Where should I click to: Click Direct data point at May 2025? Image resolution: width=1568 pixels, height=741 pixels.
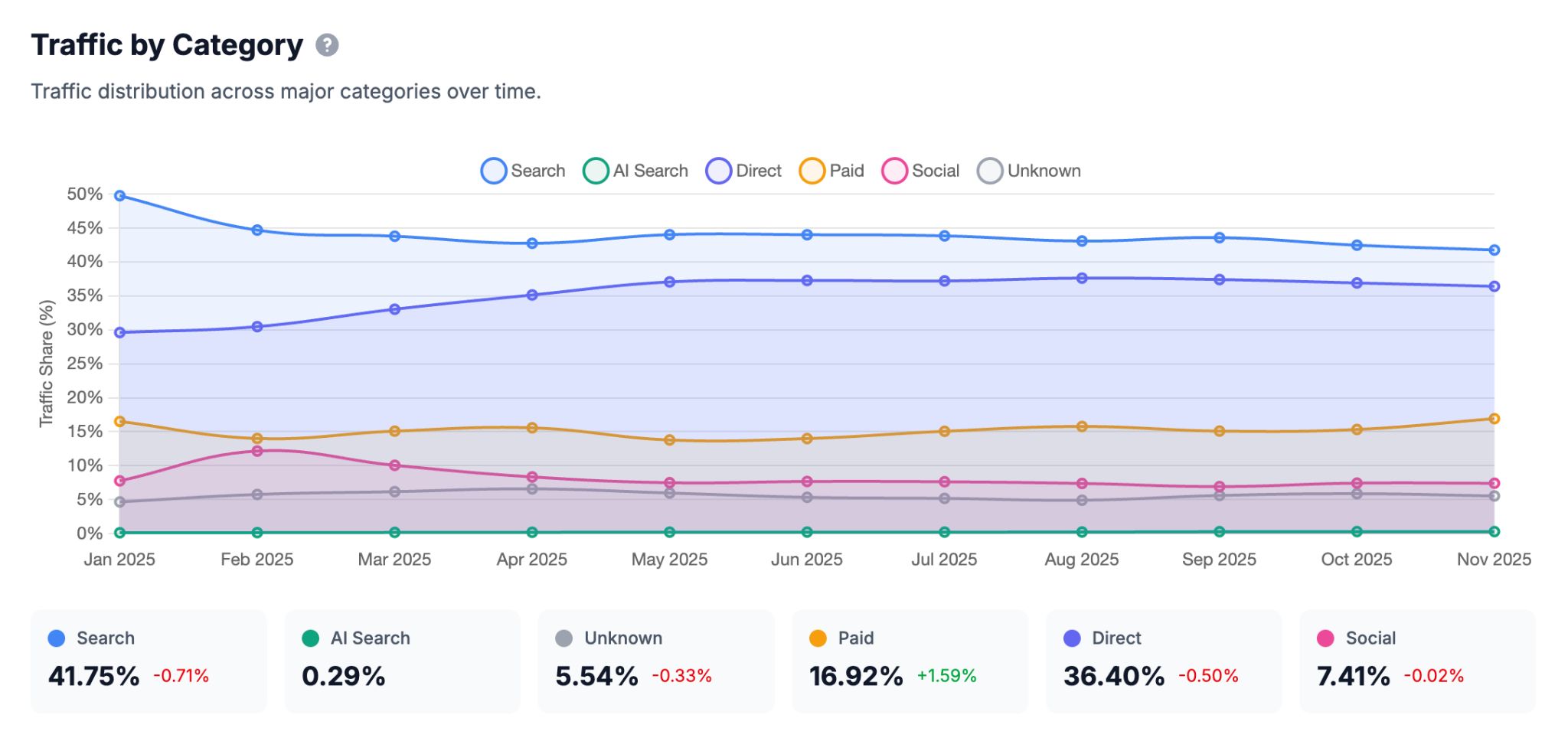[x=670, y=282]
